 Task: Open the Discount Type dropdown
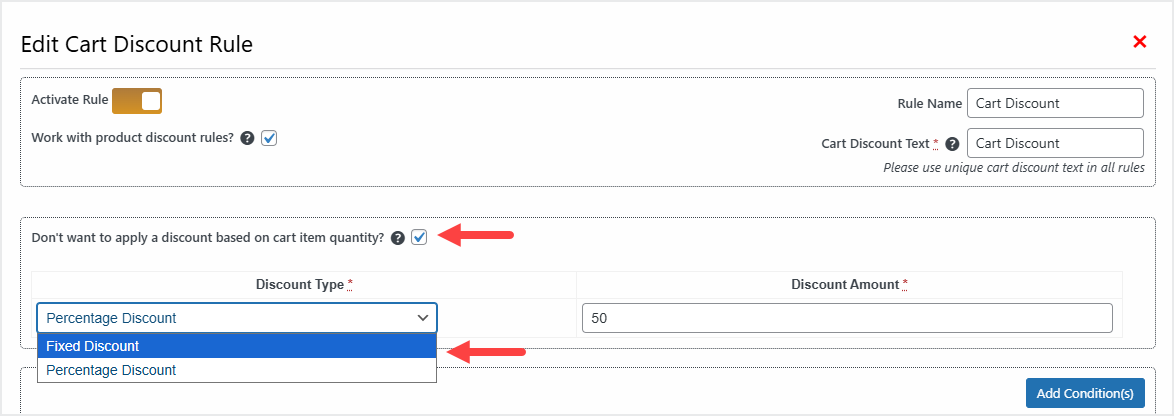[237, 318]
